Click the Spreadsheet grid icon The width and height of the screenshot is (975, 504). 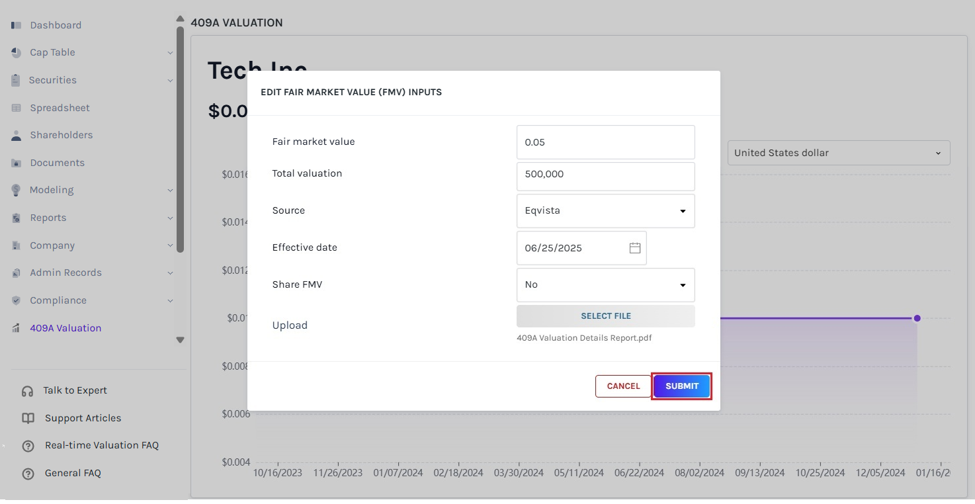point(16,108)
